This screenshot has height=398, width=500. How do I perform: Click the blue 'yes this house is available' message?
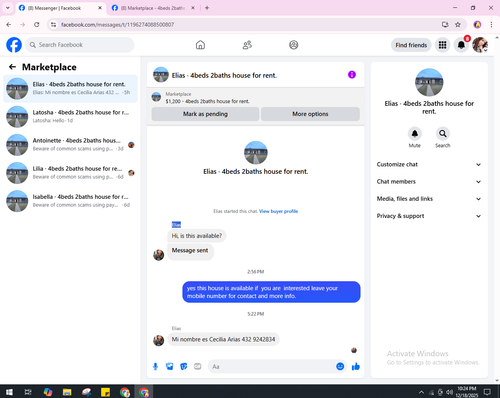coord(271,292)
